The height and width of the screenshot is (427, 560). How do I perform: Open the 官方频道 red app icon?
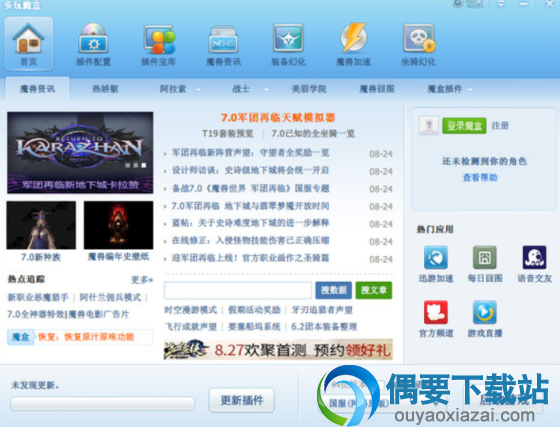[x=436, y=312]
